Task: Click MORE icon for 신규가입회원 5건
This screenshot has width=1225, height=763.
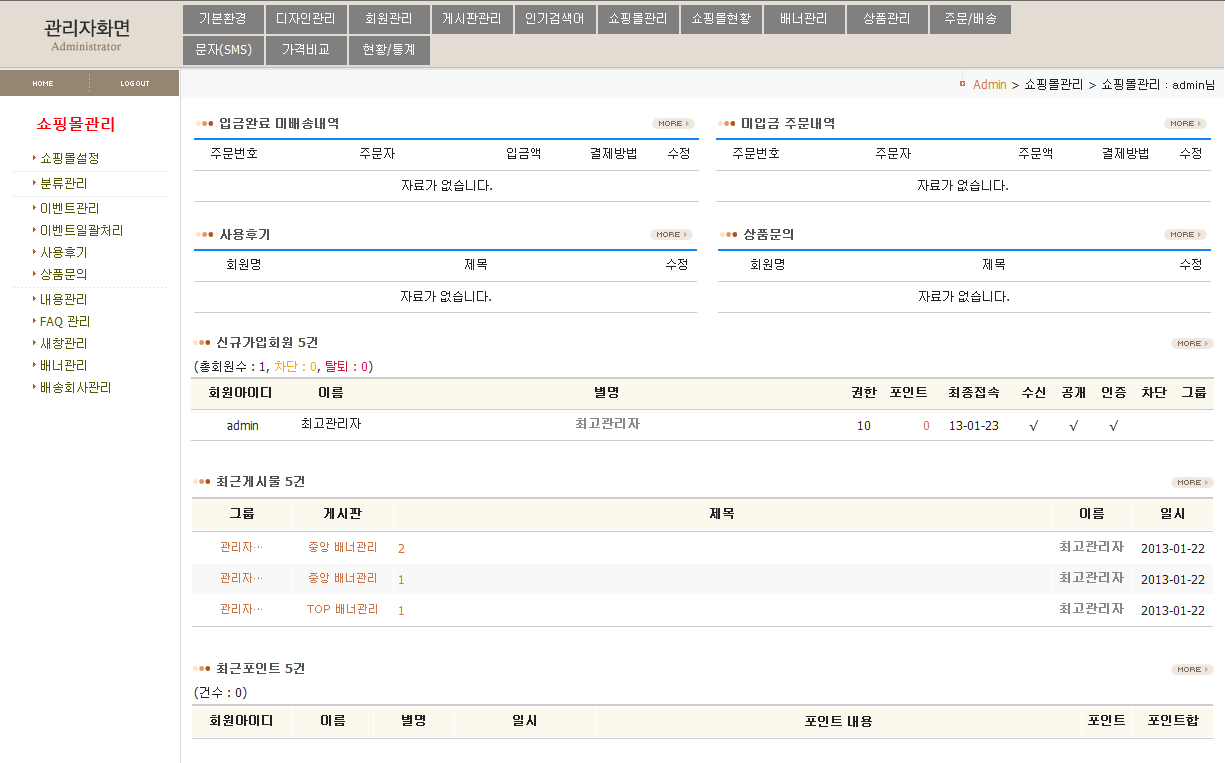Action: click(1192, 344)
